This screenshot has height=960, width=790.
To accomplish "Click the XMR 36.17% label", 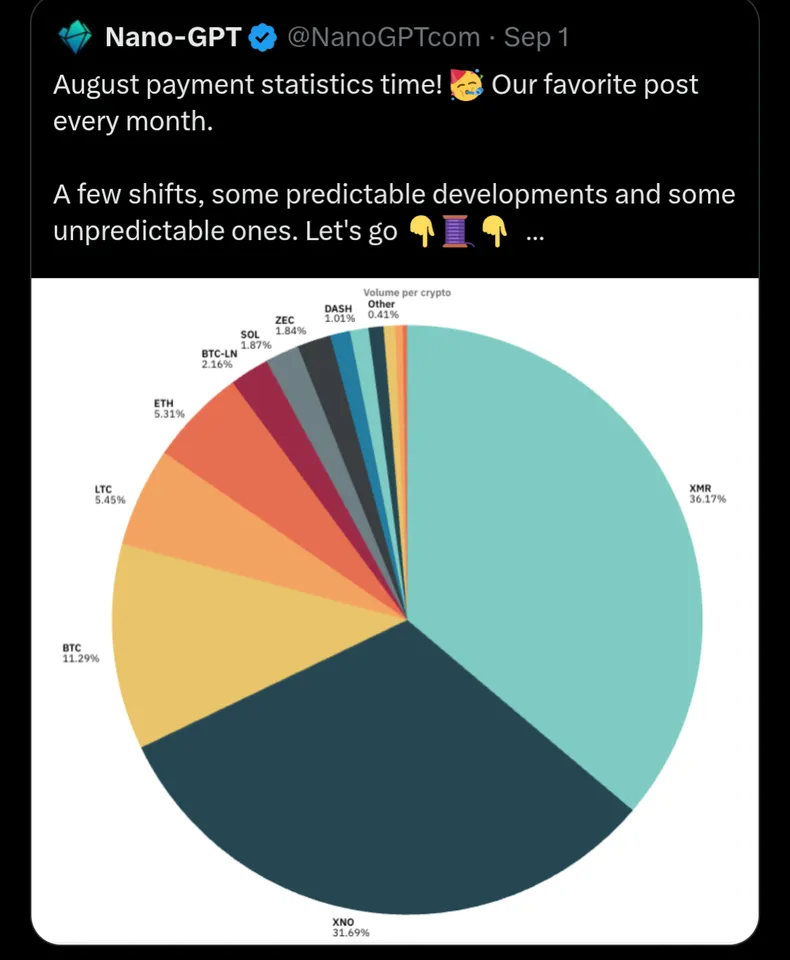I will point(707,493).
